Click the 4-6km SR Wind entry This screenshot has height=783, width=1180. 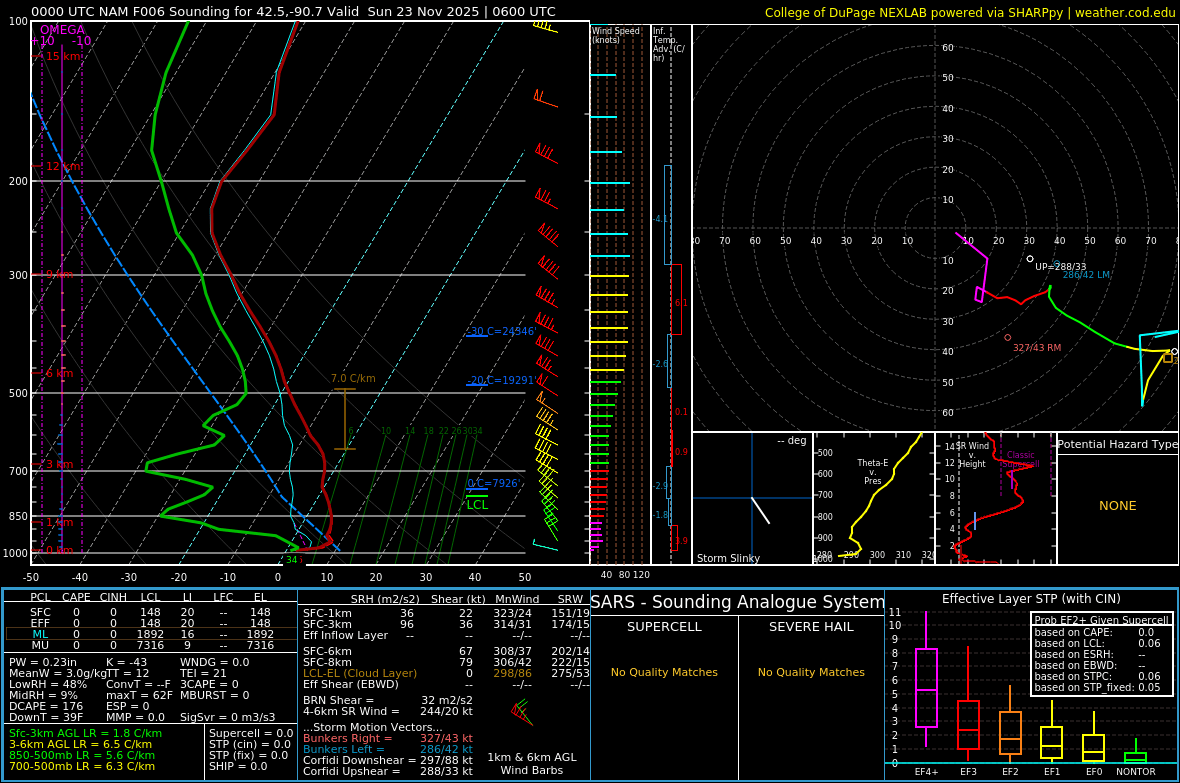(x=388, y=711)
